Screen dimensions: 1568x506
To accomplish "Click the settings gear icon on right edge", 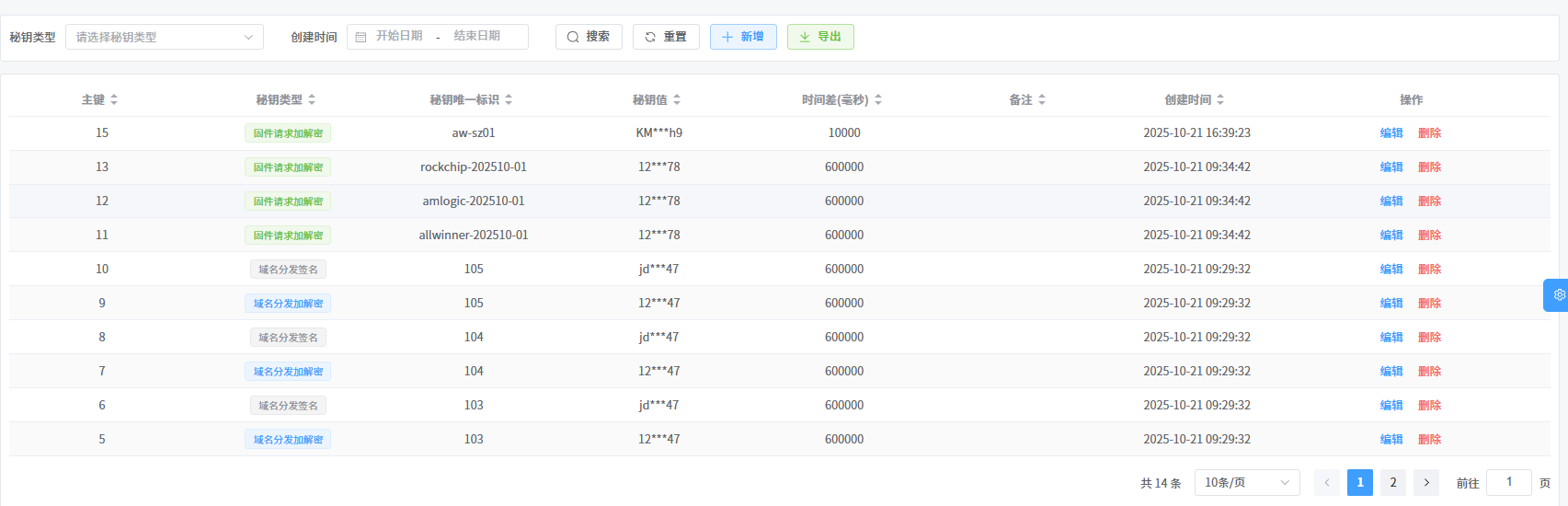I will (x=1559, y=295).
